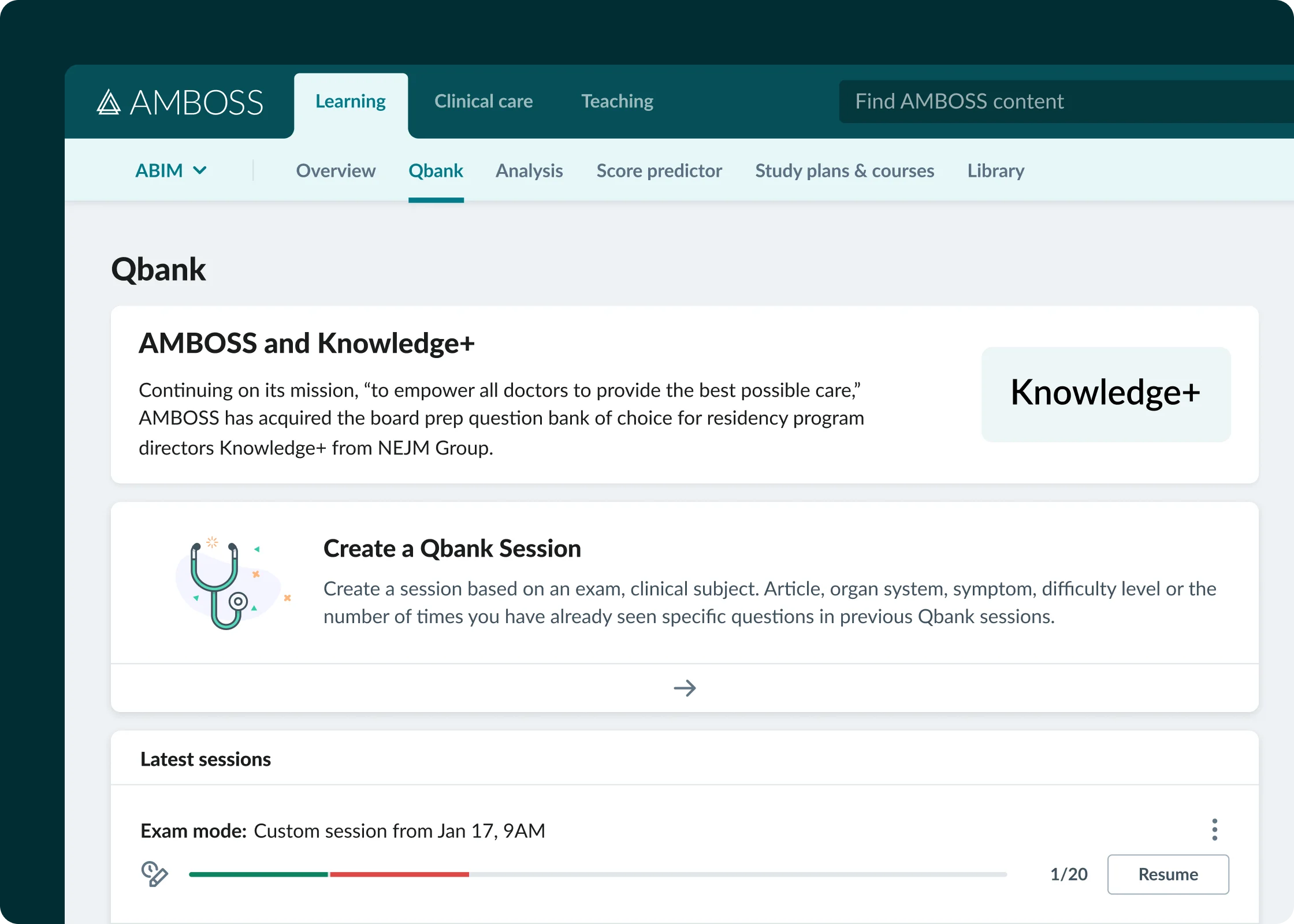Image resolution: width=1294 pixels, height=924 pixels.
Task: Open the Analysis section
Action: pos(529,170)
